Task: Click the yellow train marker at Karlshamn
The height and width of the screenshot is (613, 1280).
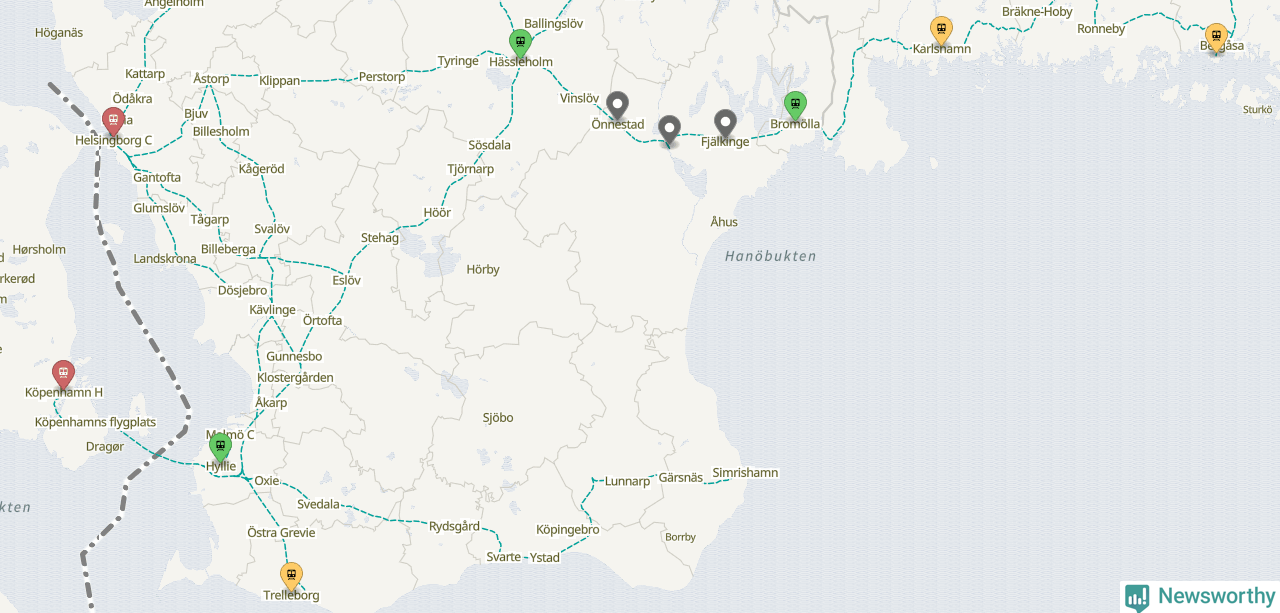Action: [941, 31]
